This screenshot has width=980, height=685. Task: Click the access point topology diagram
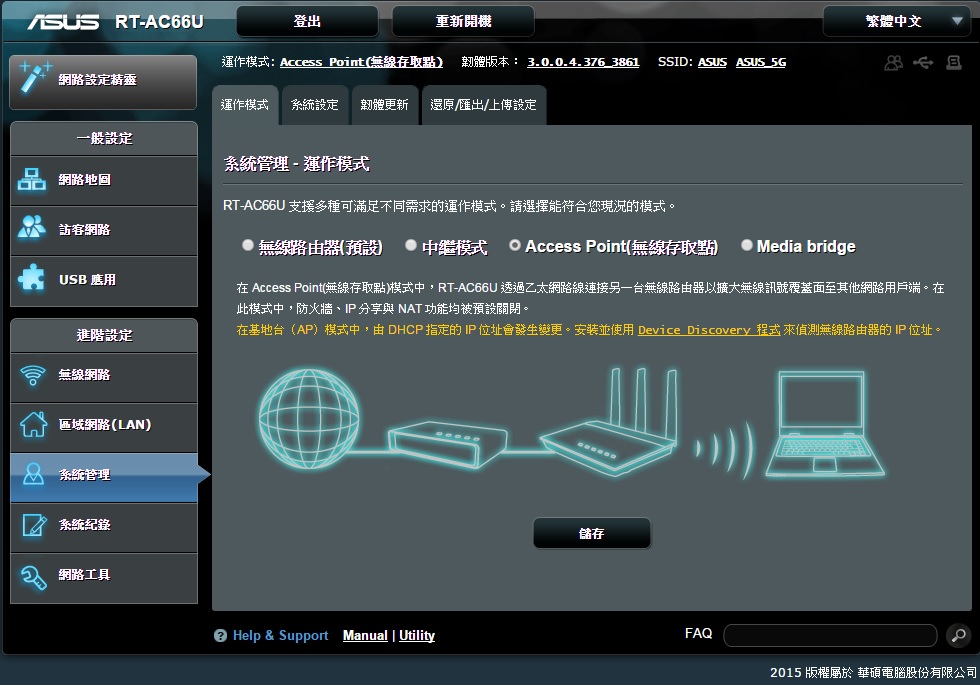571,424
